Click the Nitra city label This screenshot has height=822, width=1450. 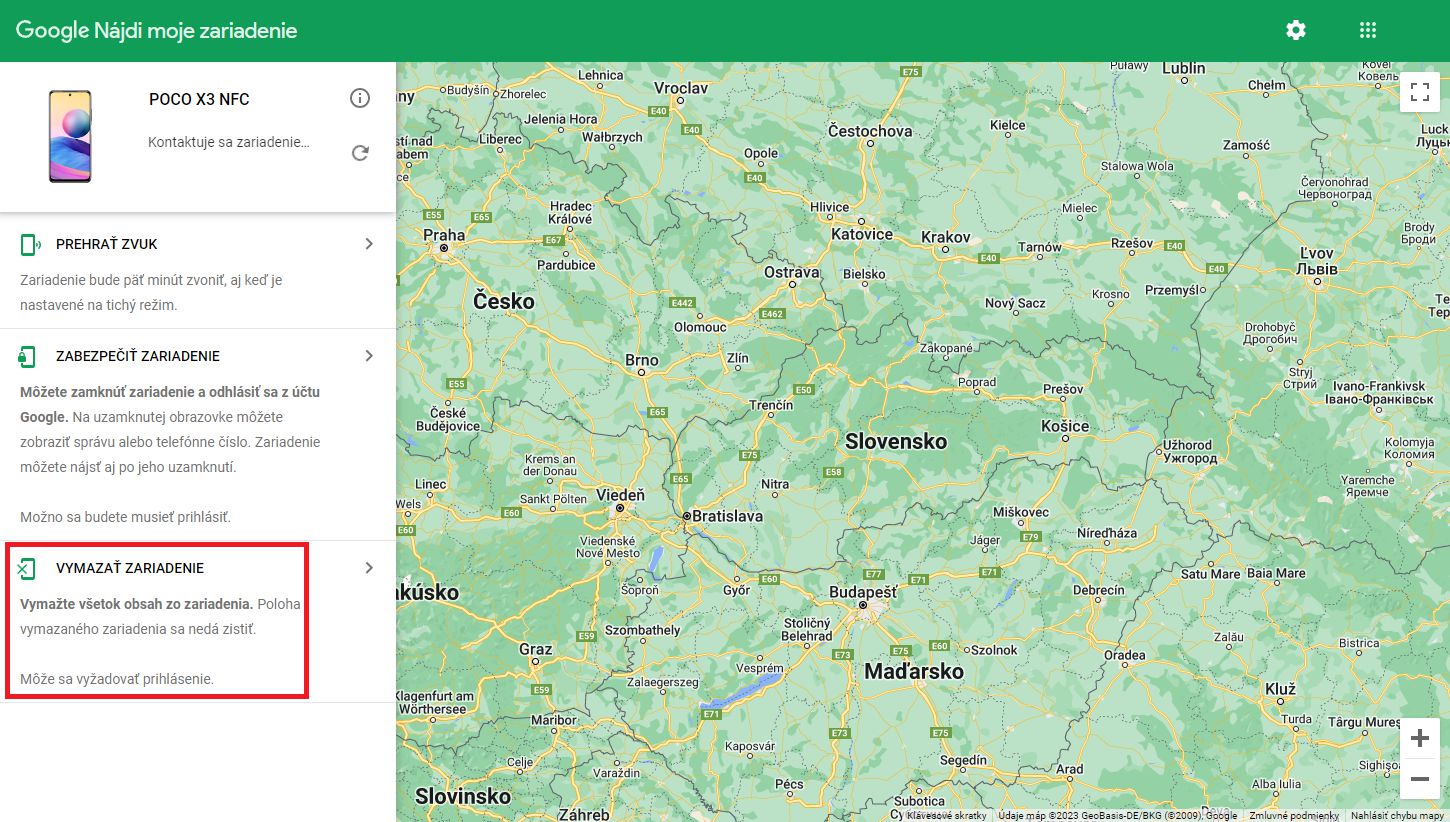[x=775, y=484]
